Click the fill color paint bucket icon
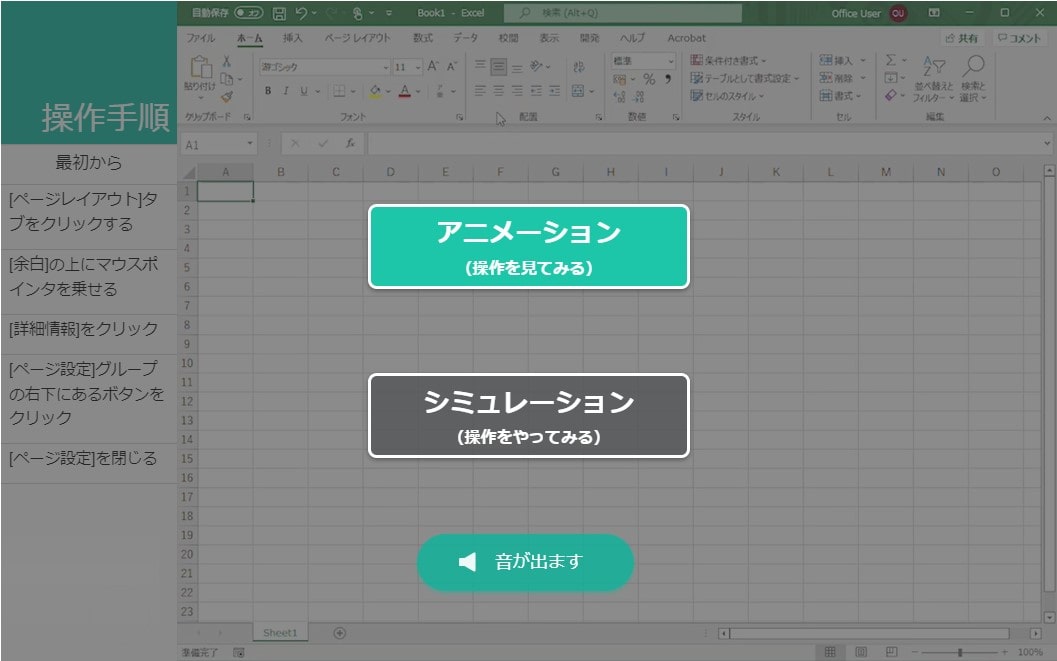Viewport: 1057px width, 661px height. (375, 91)
